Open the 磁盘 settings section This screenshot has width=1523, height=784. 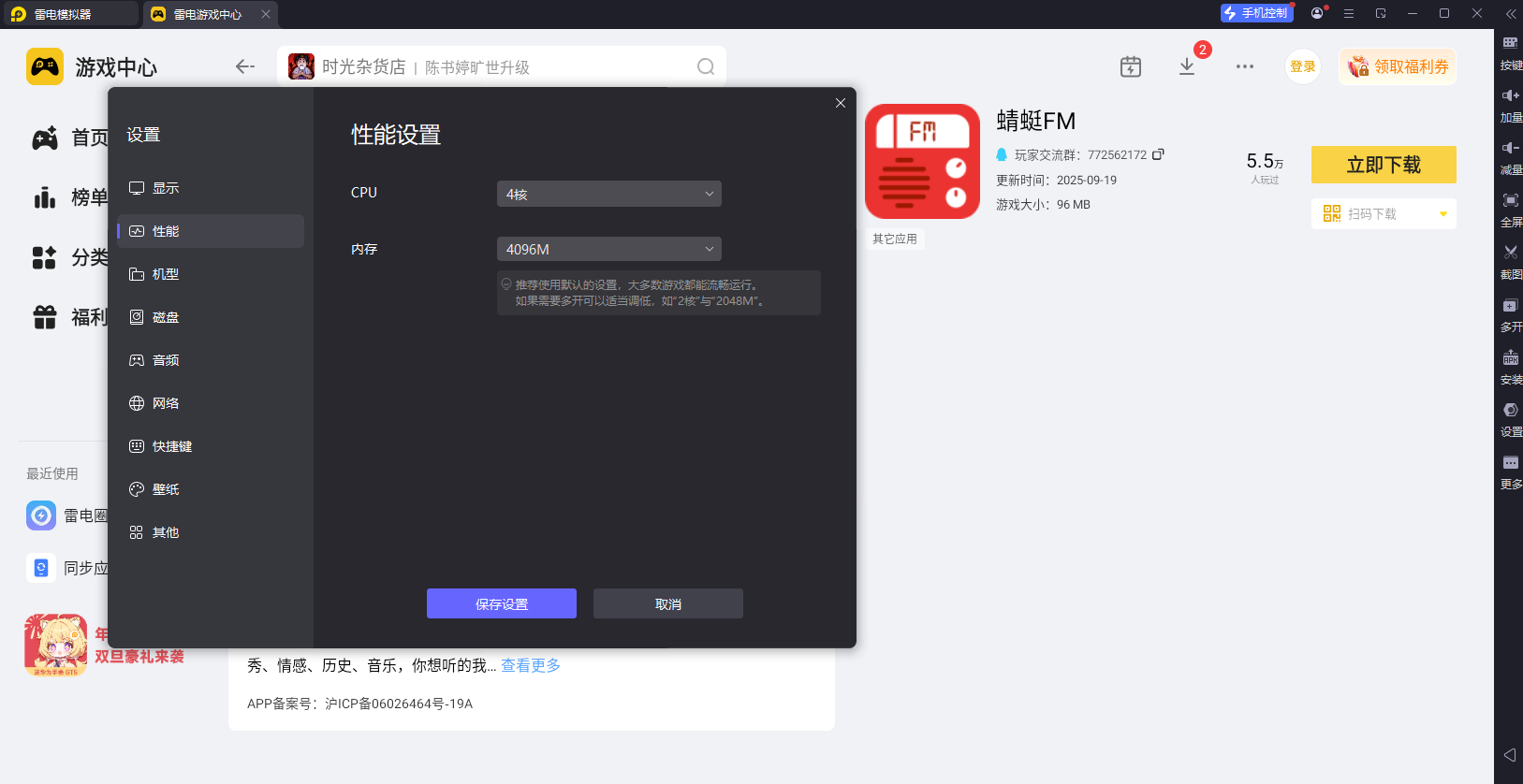211,317
